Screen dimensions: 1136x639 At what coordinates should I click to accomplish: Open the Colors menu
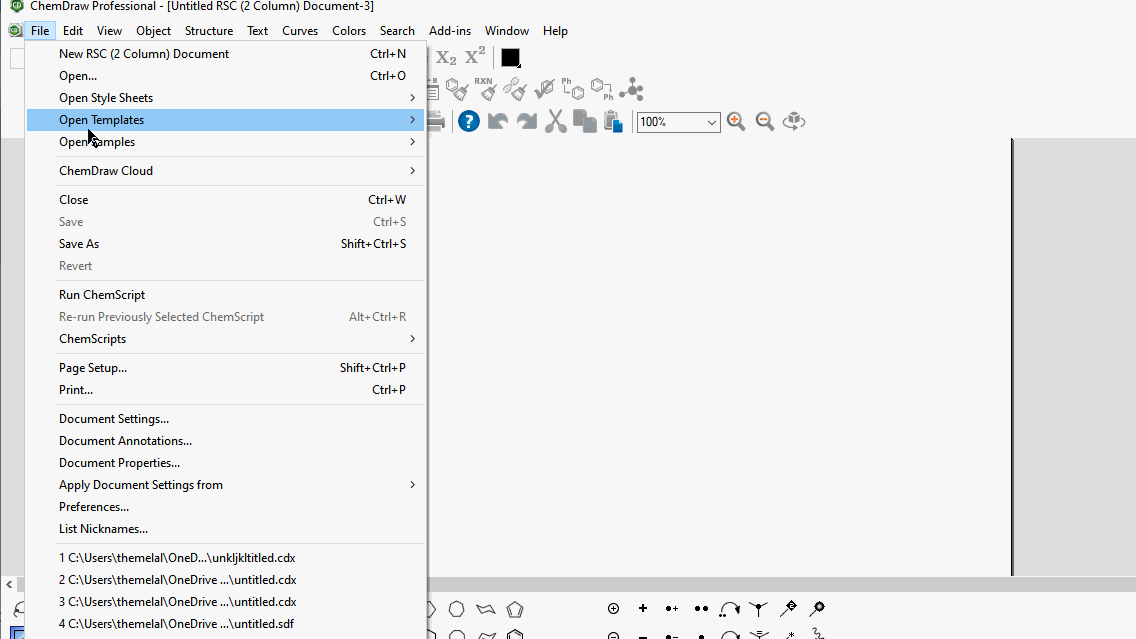349,30
